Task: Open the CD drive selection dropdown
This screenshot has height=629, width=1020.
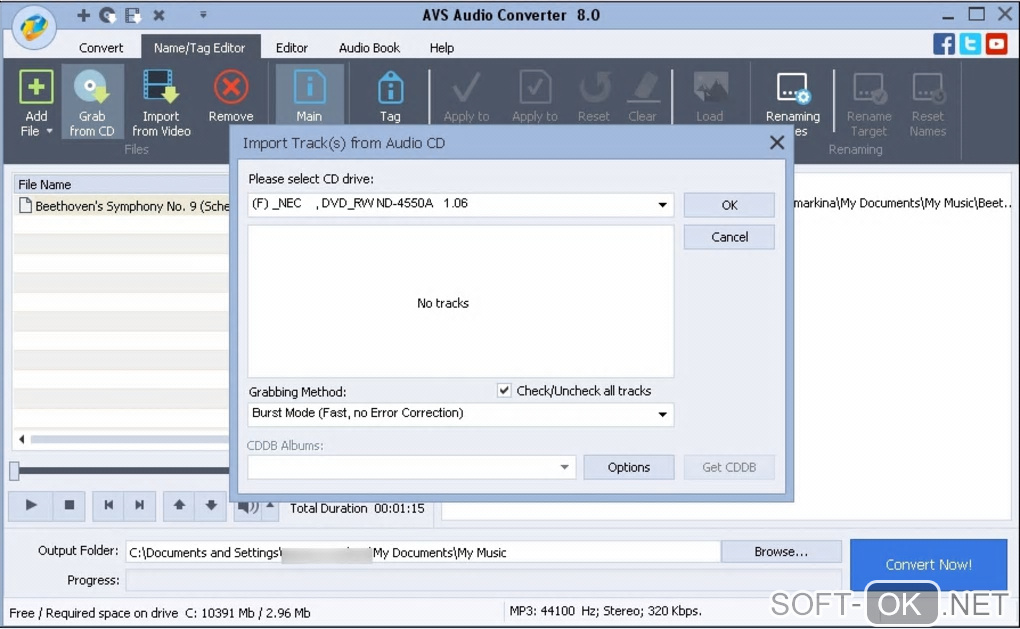Action: point(662,205)
